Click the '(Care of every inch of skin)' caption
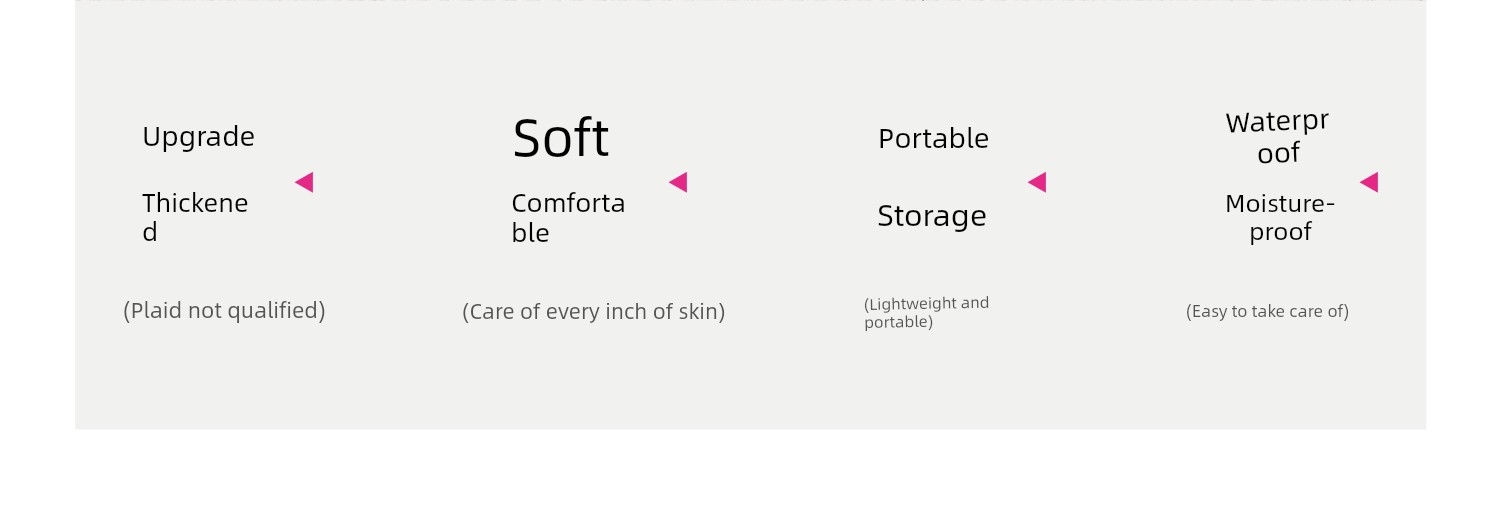The height and width of the screenshot is (510, 1500). pos(594,311)
